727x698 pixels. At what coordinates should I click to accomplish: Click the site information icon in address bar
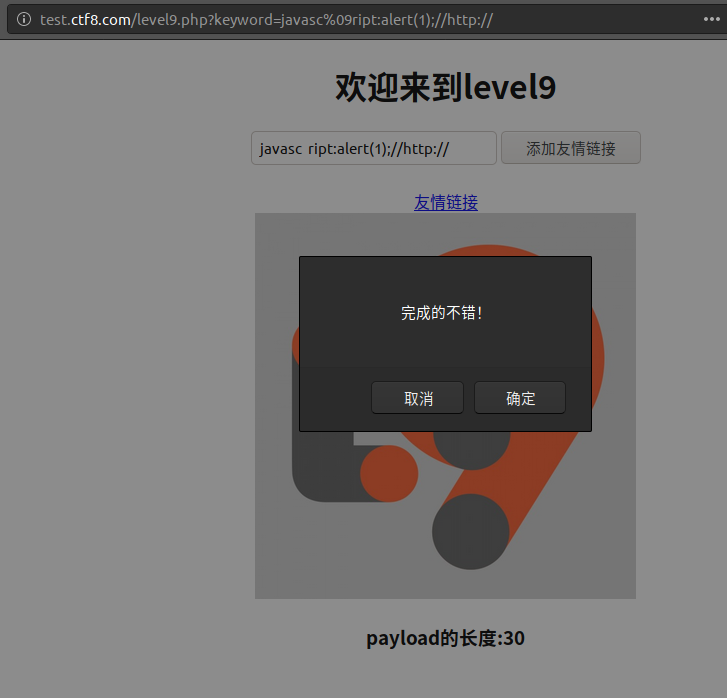[x=24, y=20]
